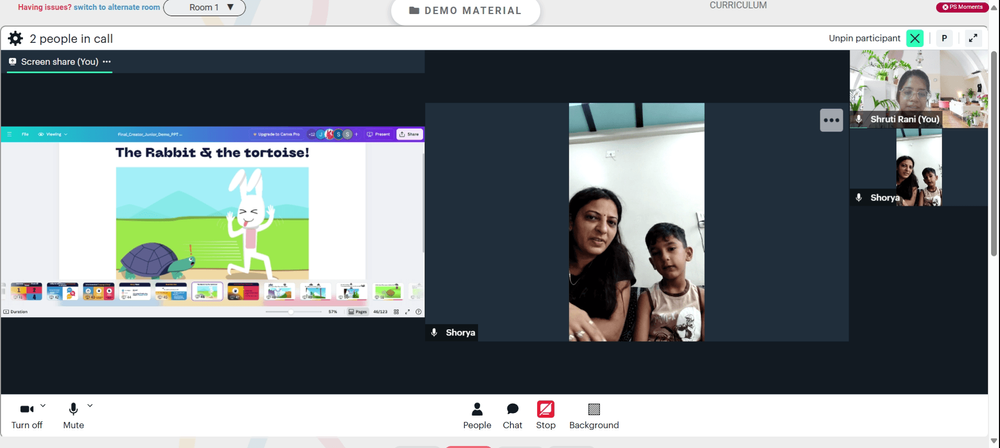Select the Screen share (You) tab
The width and height of the screenshot is (1000, 448).
[59, 62]
